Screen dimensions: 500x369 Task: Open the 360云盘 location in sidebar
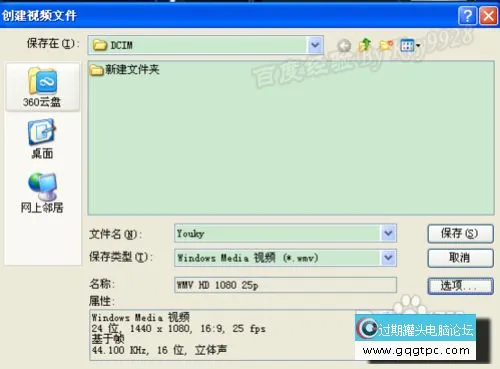pos(42,87)
